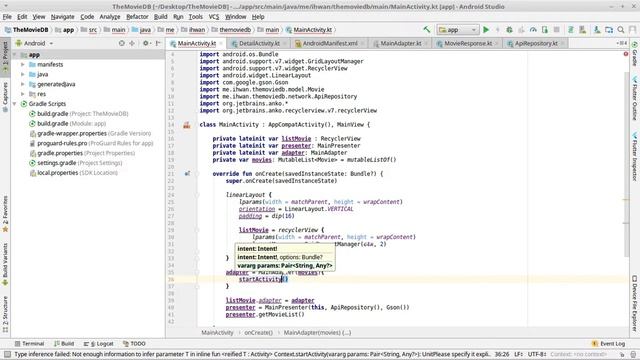640x360 pixels.
Task: Toggle the Build Variants side tab
Action: click(5, 264)
